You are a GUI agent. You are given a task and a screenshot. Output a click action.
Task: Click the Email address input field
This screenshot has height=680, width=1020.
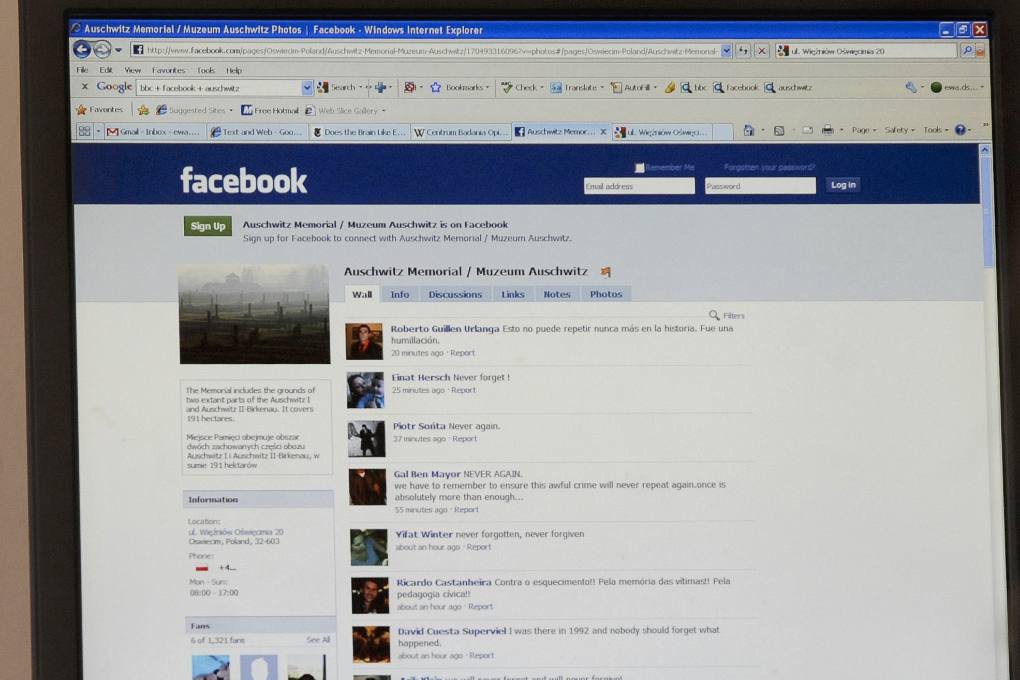coord(639,186)
